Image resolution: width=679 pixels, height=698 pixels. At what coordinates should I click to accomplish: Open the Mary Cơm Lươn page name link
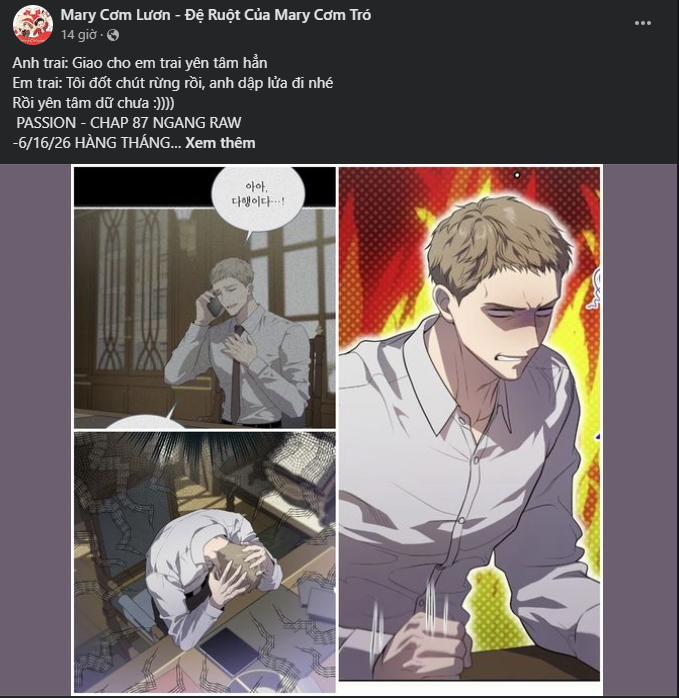tap(215, 15)
